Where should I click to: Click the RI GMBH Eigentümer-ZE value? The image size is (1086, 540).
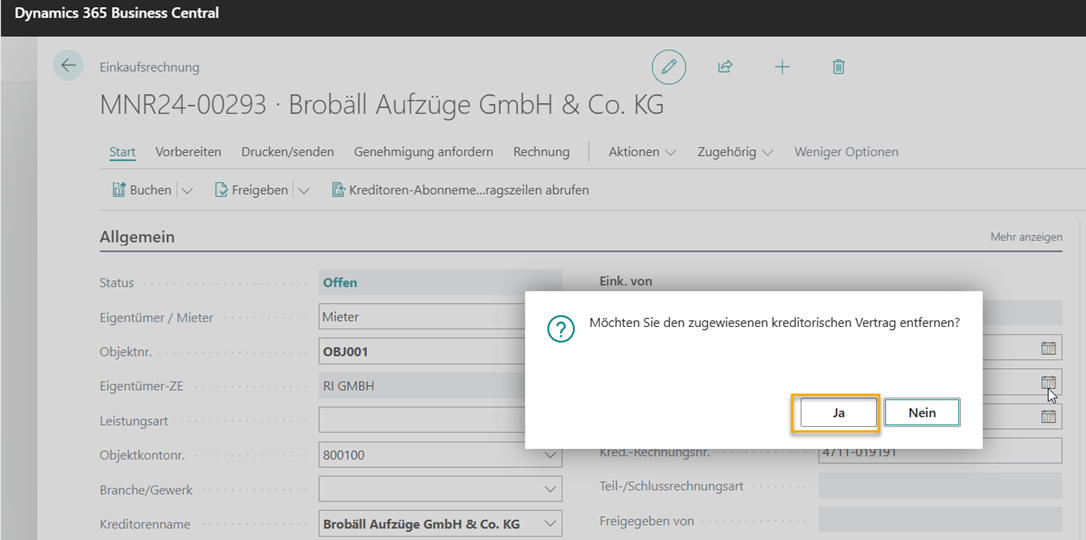point(348,386)
